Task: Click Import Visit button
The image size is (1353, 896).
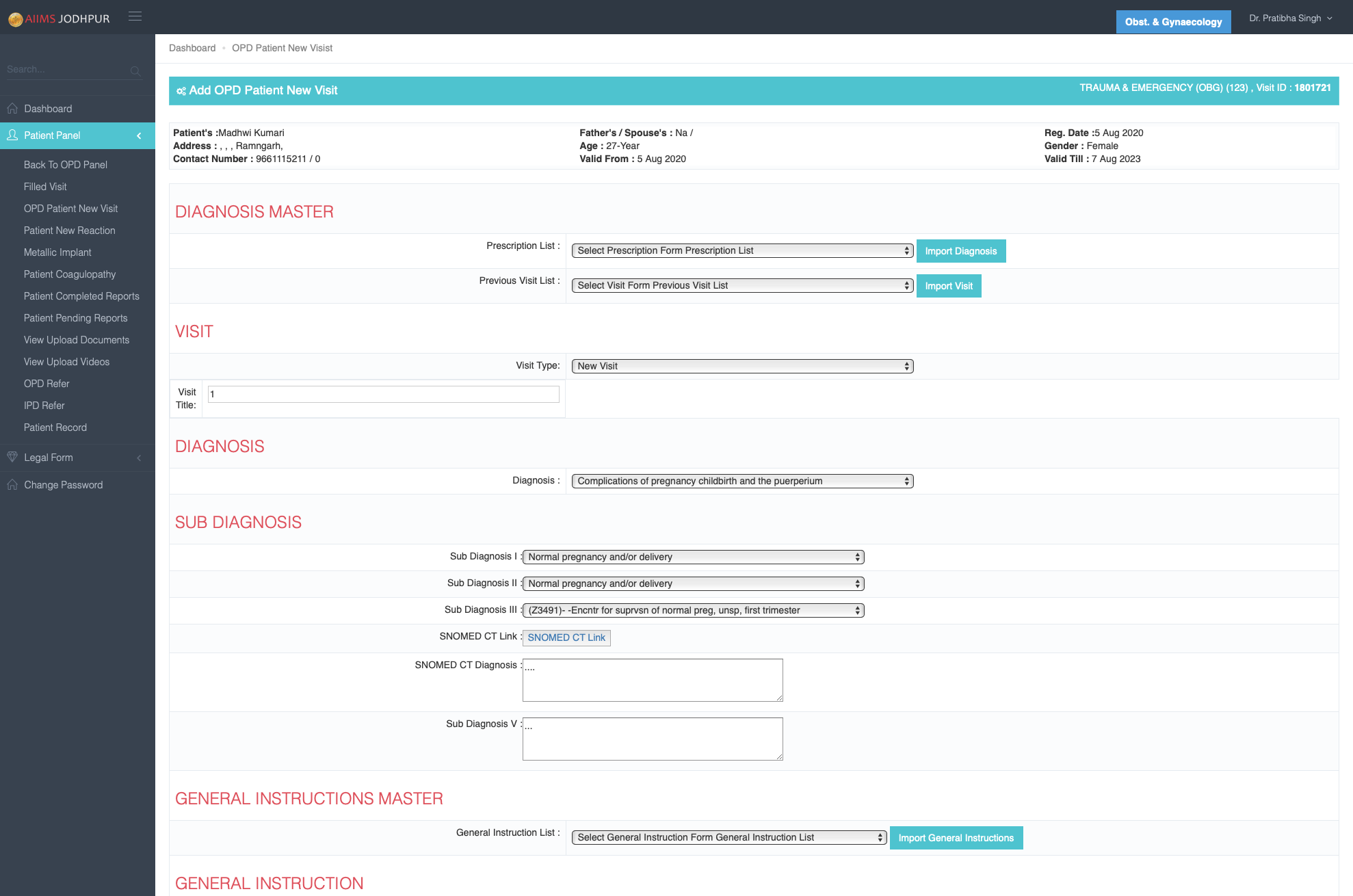Action: (x=949, y=286)
